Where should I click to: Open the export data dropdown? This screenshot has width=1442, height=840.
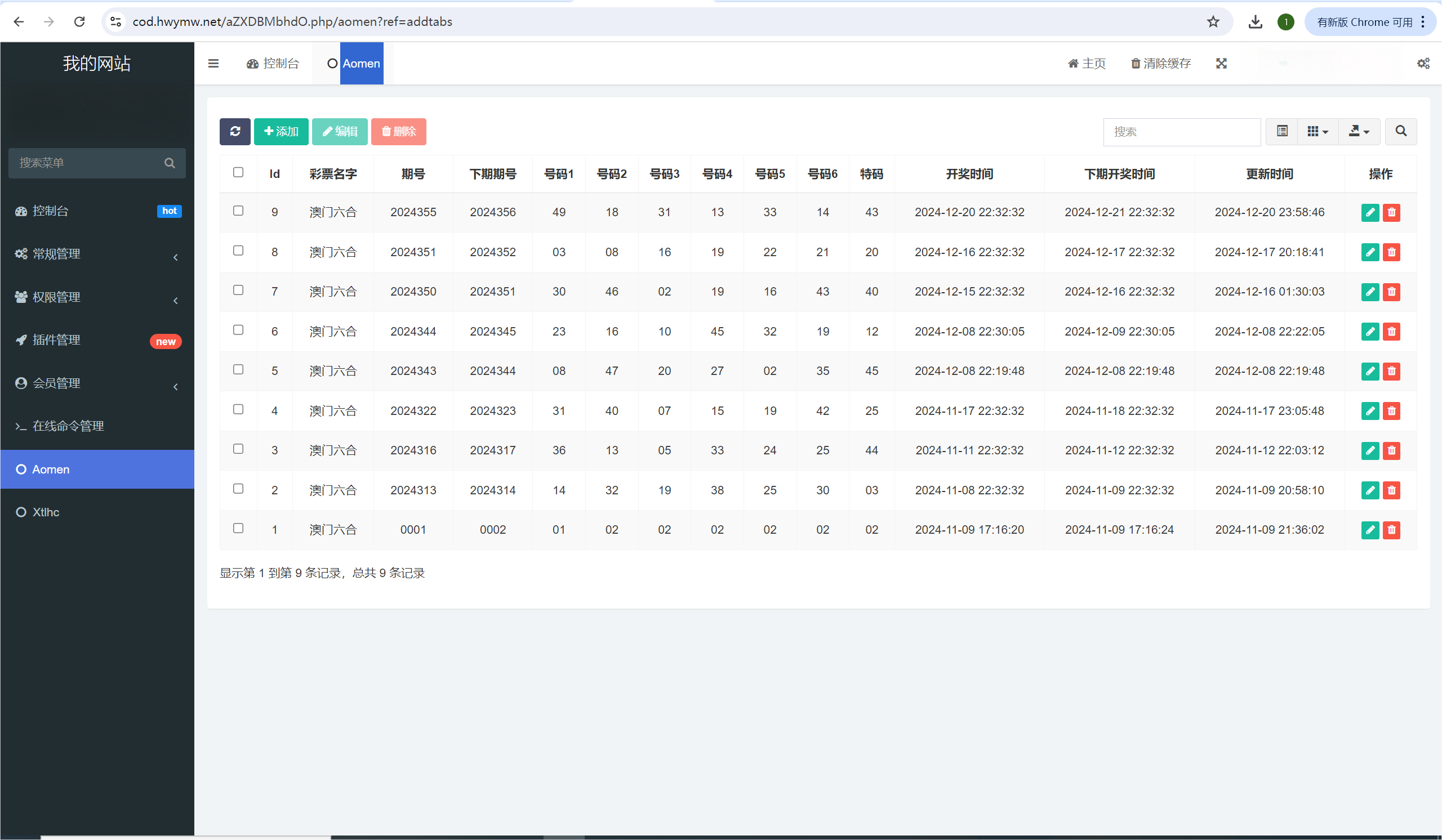[x=1359, y=132]
